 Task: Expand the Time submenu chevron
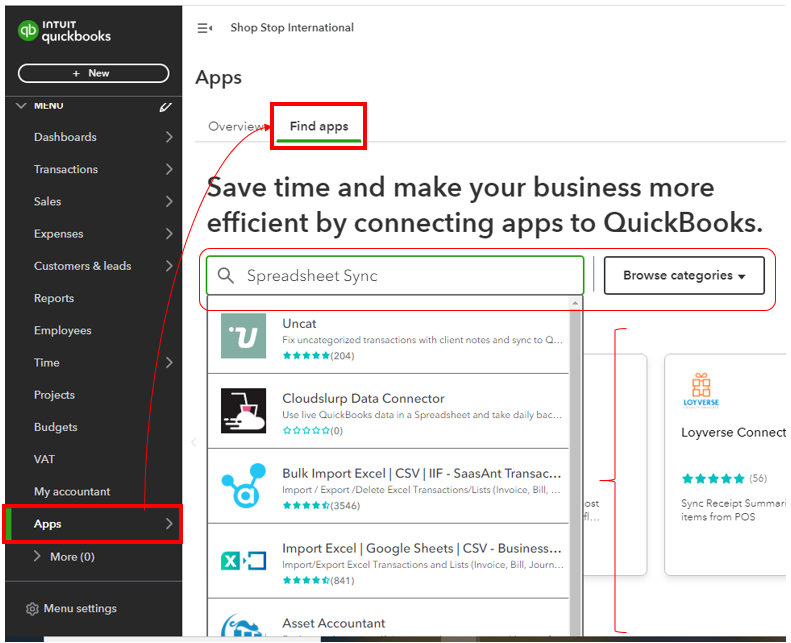(169, 363)
